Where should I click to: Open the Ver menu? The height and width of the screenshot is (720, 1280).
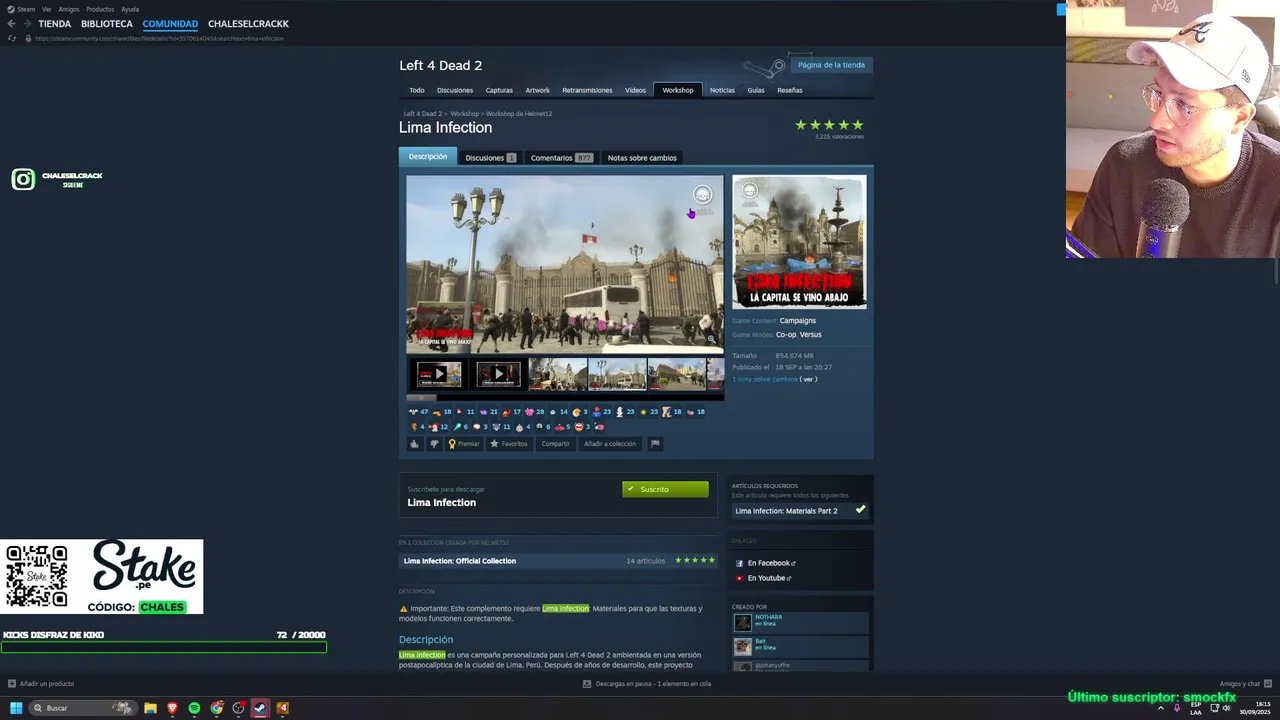coord(47,9)
